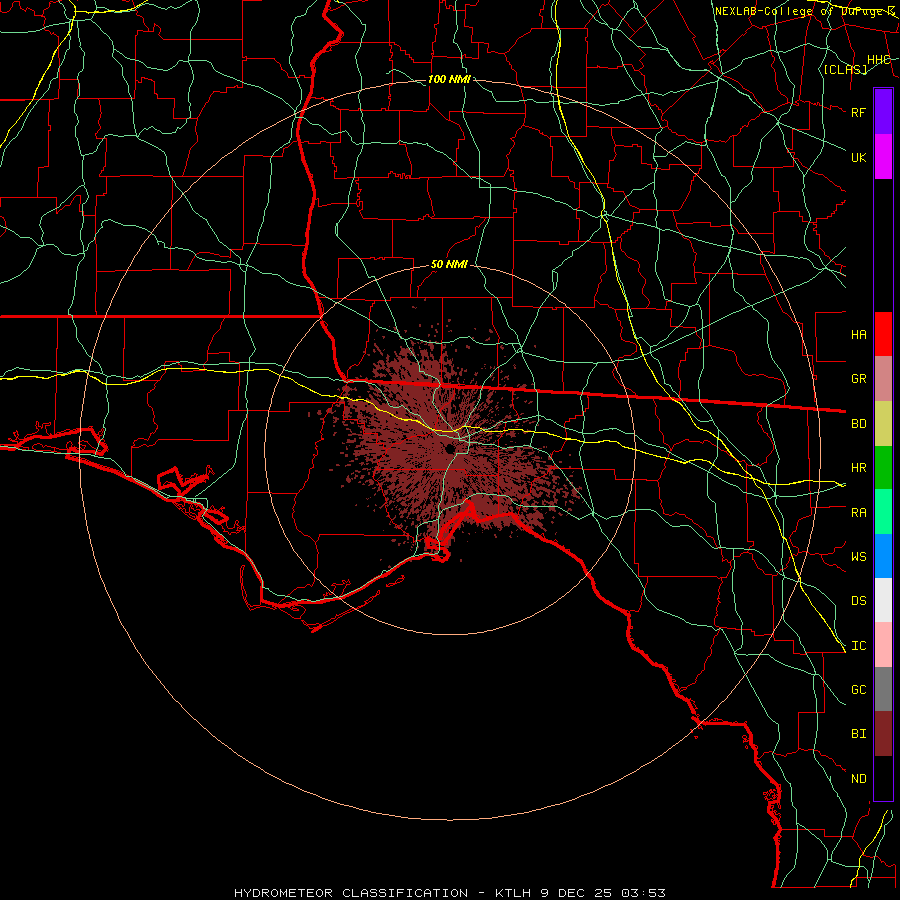900x900 pixels.
Task: Click the IC legend label
Action: pyautogui.click(x=858, y=646)
